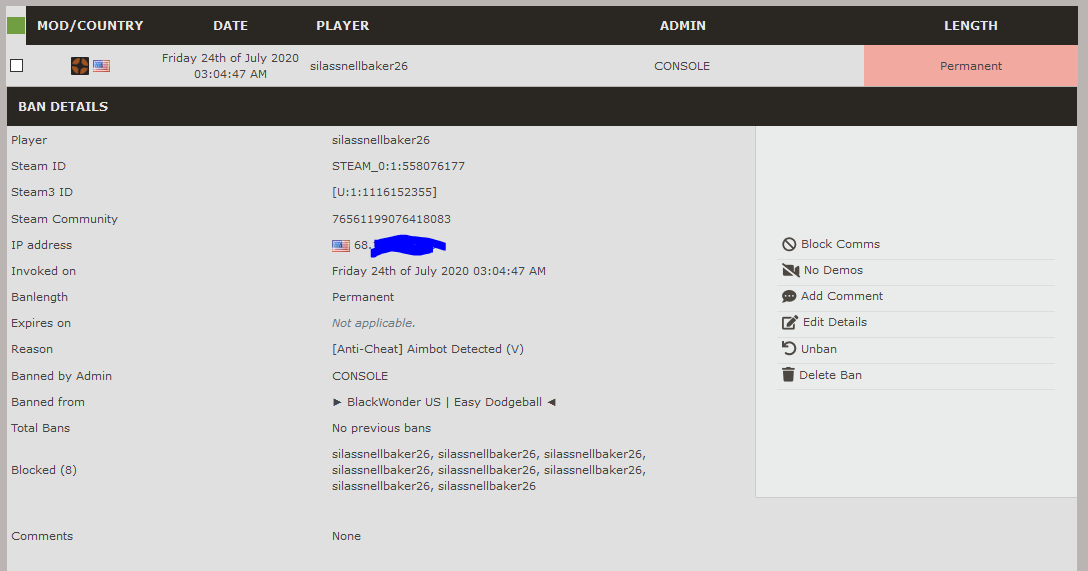Select the Delete Ban link
Screen dimensions: 1088x571
831,375
